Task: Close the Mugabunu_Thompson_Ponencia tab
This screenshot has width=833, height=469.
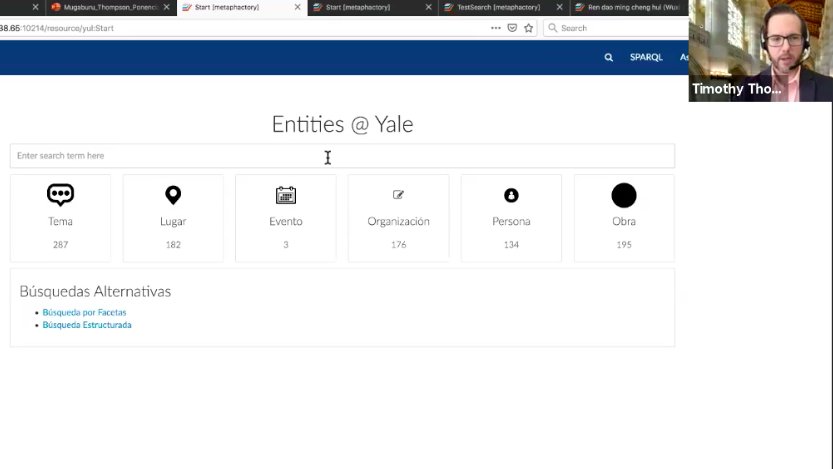Action: point(167,7)
